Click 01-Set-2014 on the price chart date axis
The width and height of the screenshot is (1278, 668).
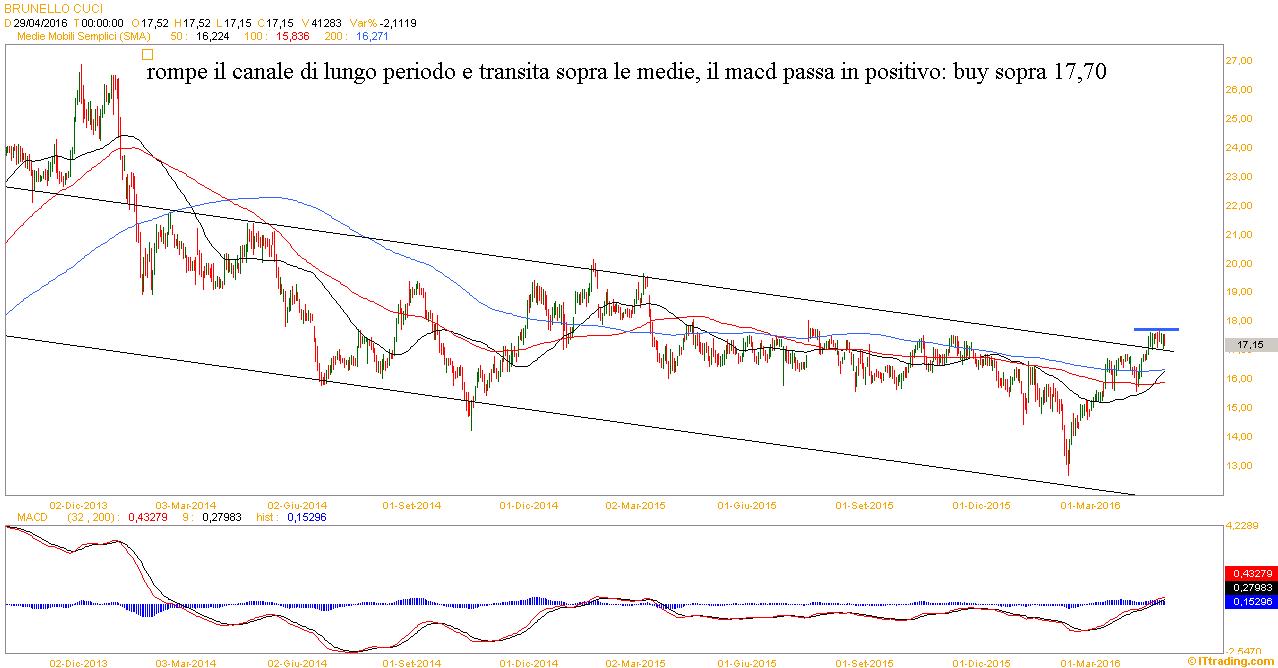(411, 505)
